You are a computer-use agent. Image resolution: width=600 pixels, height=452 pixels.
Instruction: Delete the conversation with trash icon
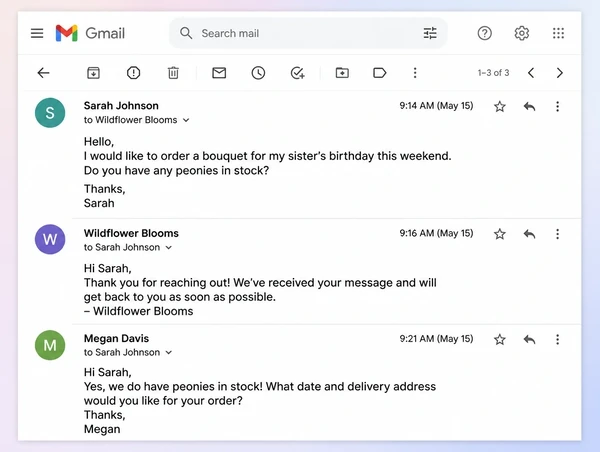(173, 73)
